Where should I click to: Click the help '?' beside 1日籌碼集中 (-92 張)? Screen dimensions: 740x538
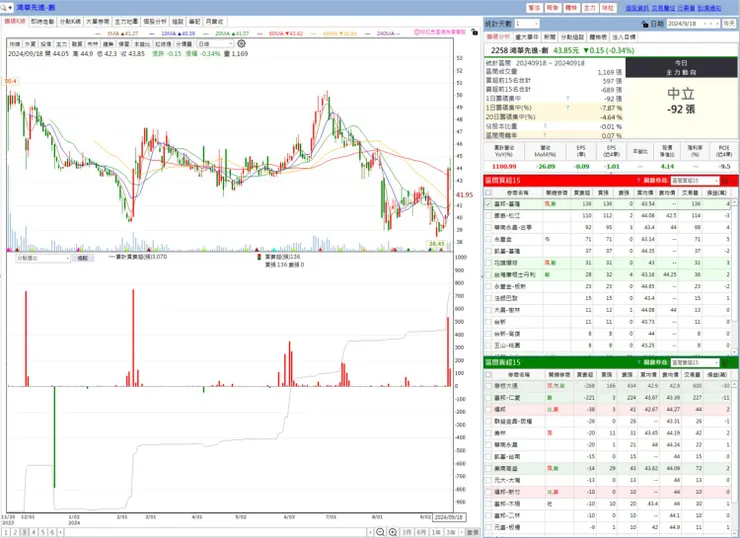point(567,99)
